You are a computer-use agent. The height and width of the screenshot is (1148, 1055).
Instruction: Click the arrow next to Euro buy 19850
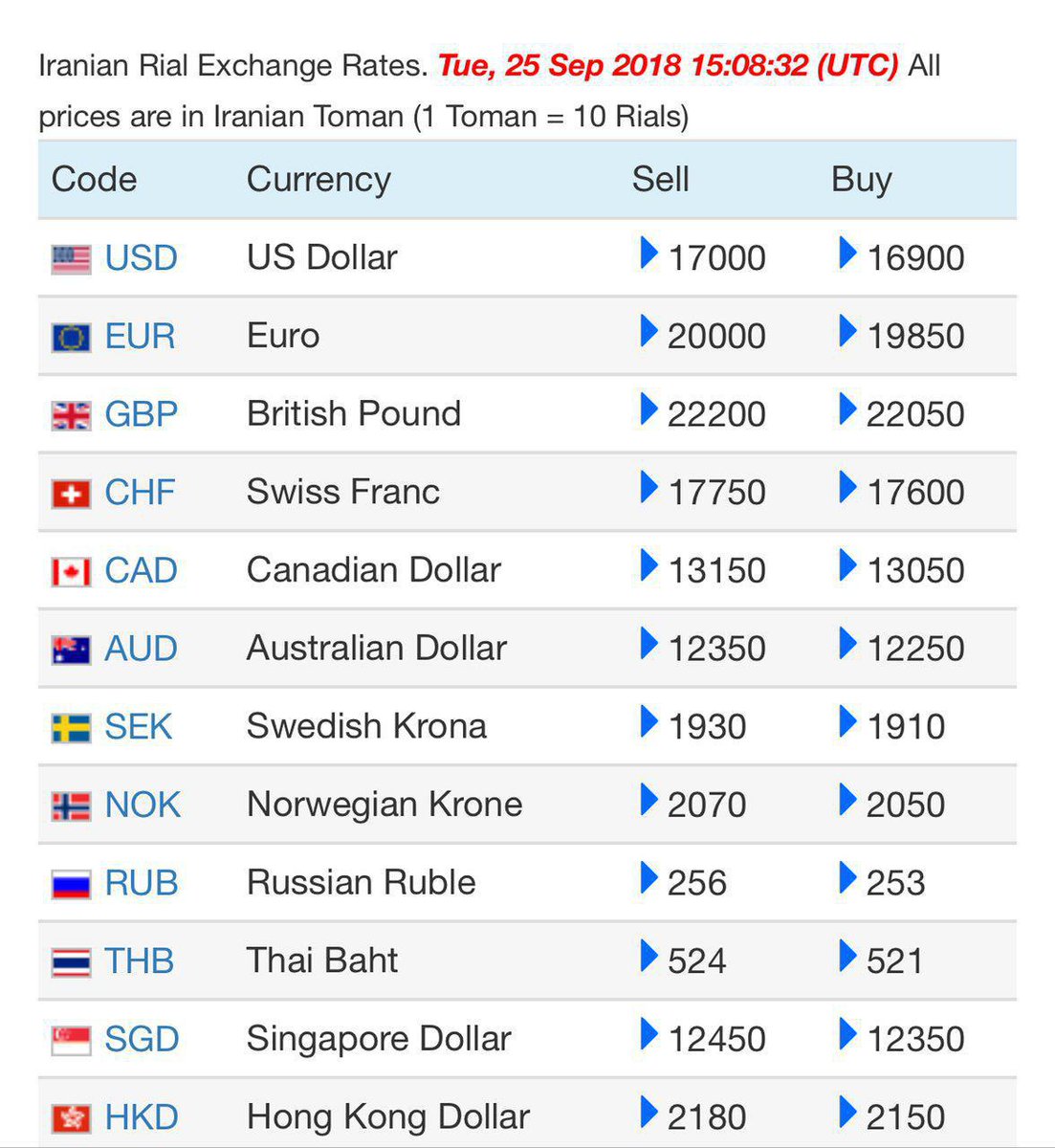pos(847,331)
